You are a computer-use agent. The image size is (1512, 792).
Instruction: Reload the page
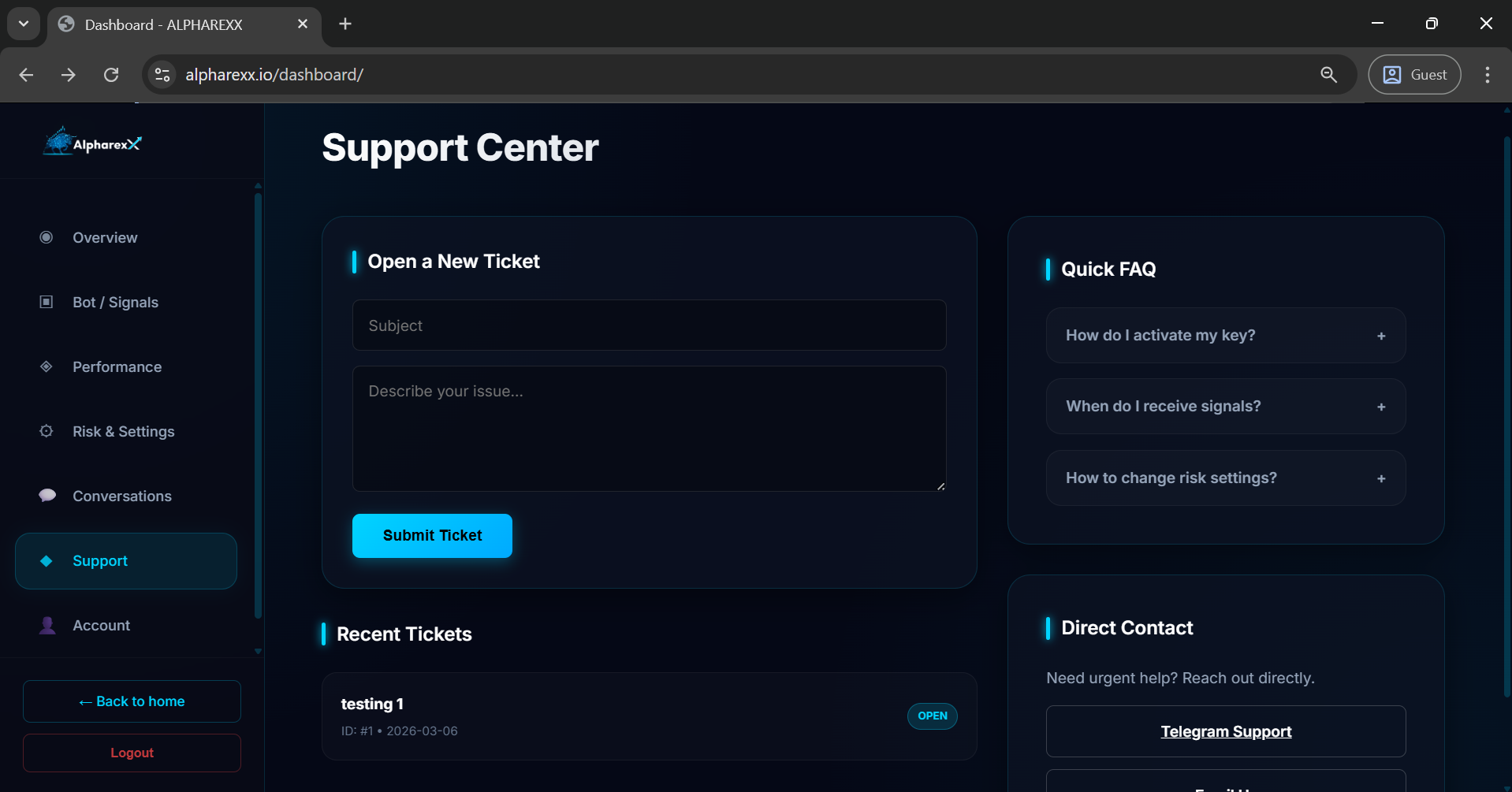111,75
